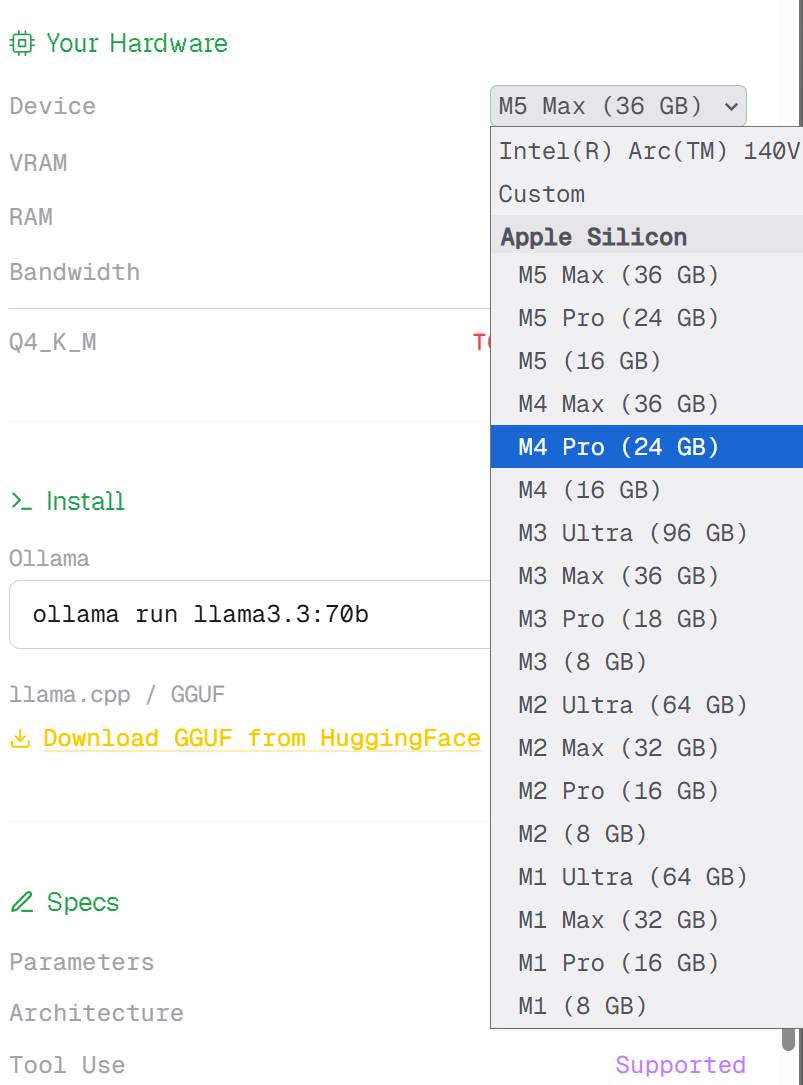This screenshot has height=1085, width=803.
Task: Choose M1 Ultra (64 GB) option
Action: click(632, 877)
